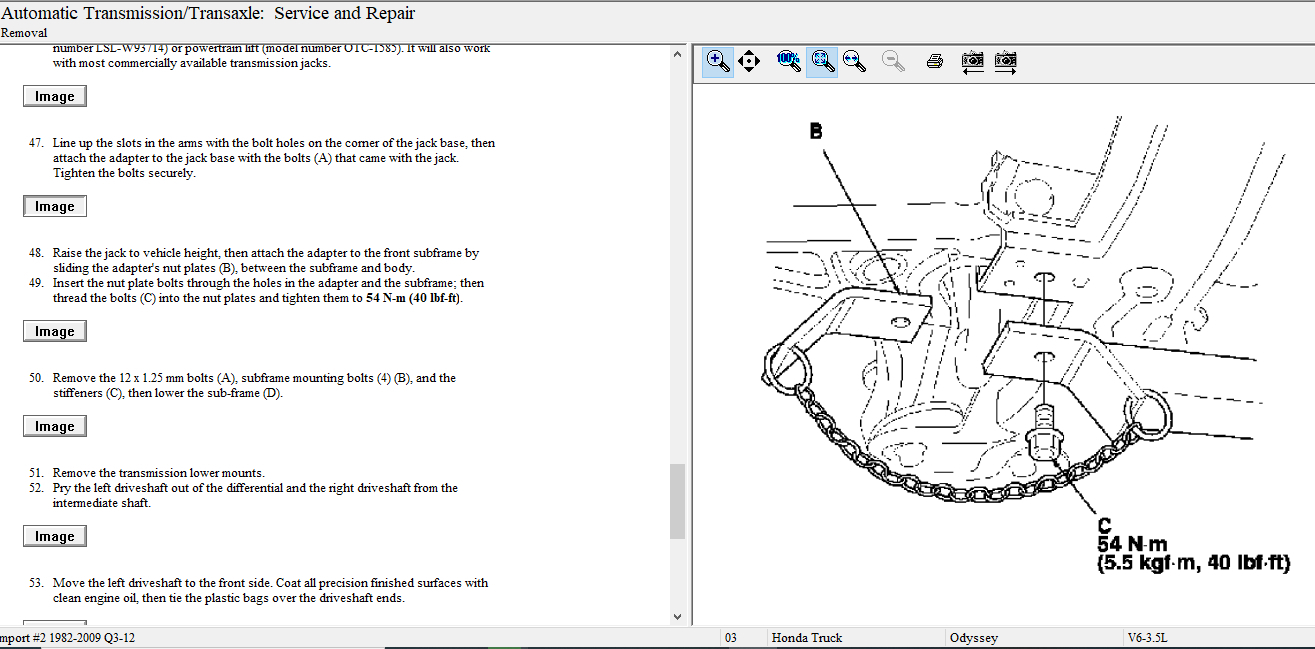Select the zoom in magnifier tool
This screenshot has width=1315, height=649.
717,61
